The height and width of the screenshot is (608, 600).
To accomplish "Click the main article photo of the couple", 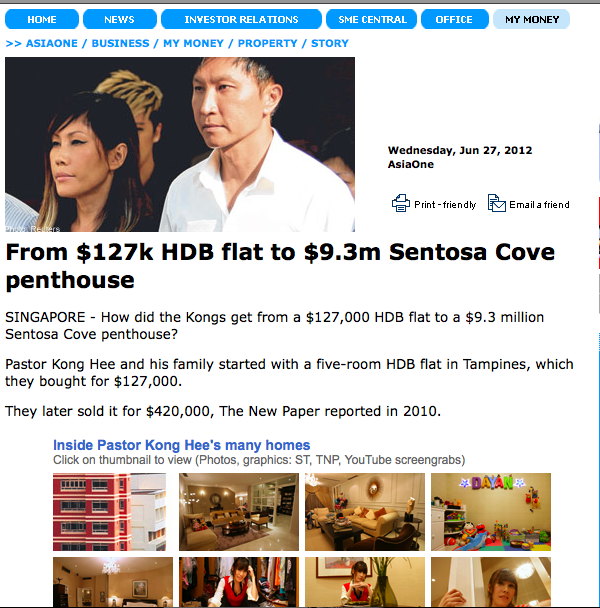I will [x=180, y=145].
